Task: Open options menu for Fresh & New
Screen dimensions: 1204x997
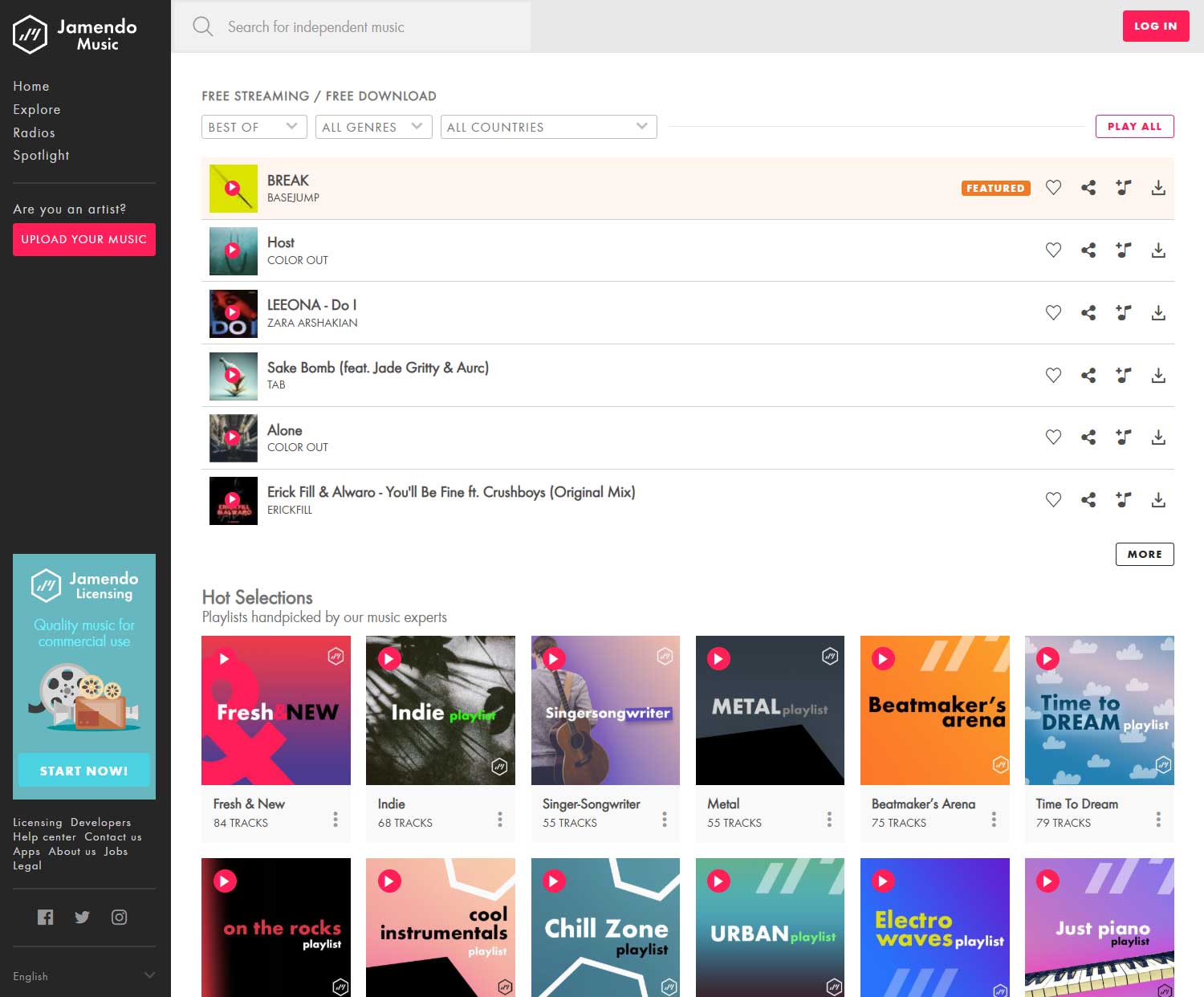Action: pos(336,819)
